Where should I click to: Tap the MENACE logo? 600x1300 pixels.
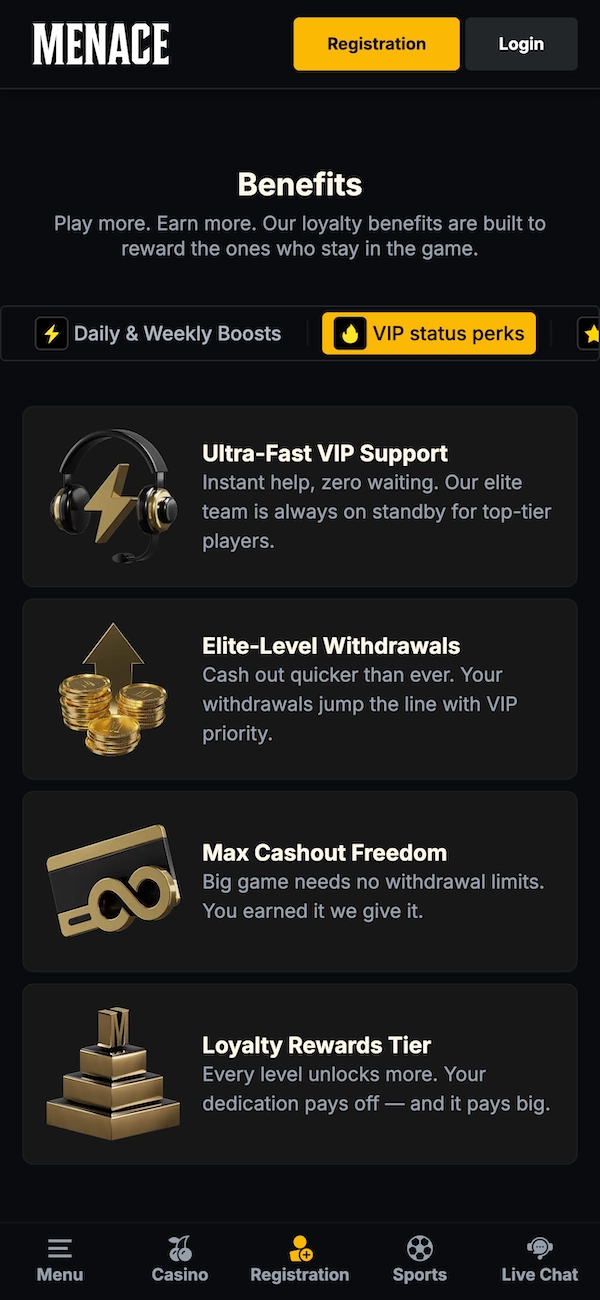click(x=100, y=44)
